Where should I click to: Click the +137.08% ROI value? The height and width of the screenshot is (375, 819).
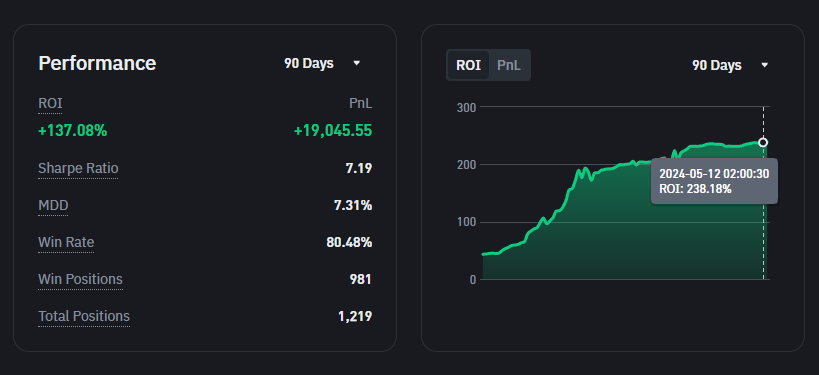click(x=73, y=131)
